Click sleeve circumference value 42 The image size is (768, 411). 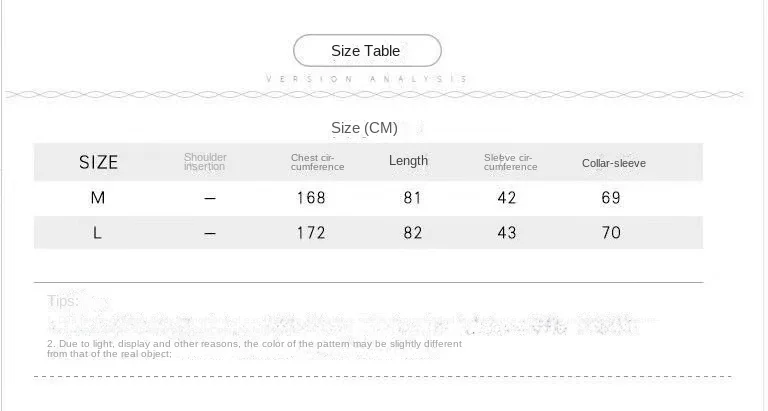tap(507, 198)
